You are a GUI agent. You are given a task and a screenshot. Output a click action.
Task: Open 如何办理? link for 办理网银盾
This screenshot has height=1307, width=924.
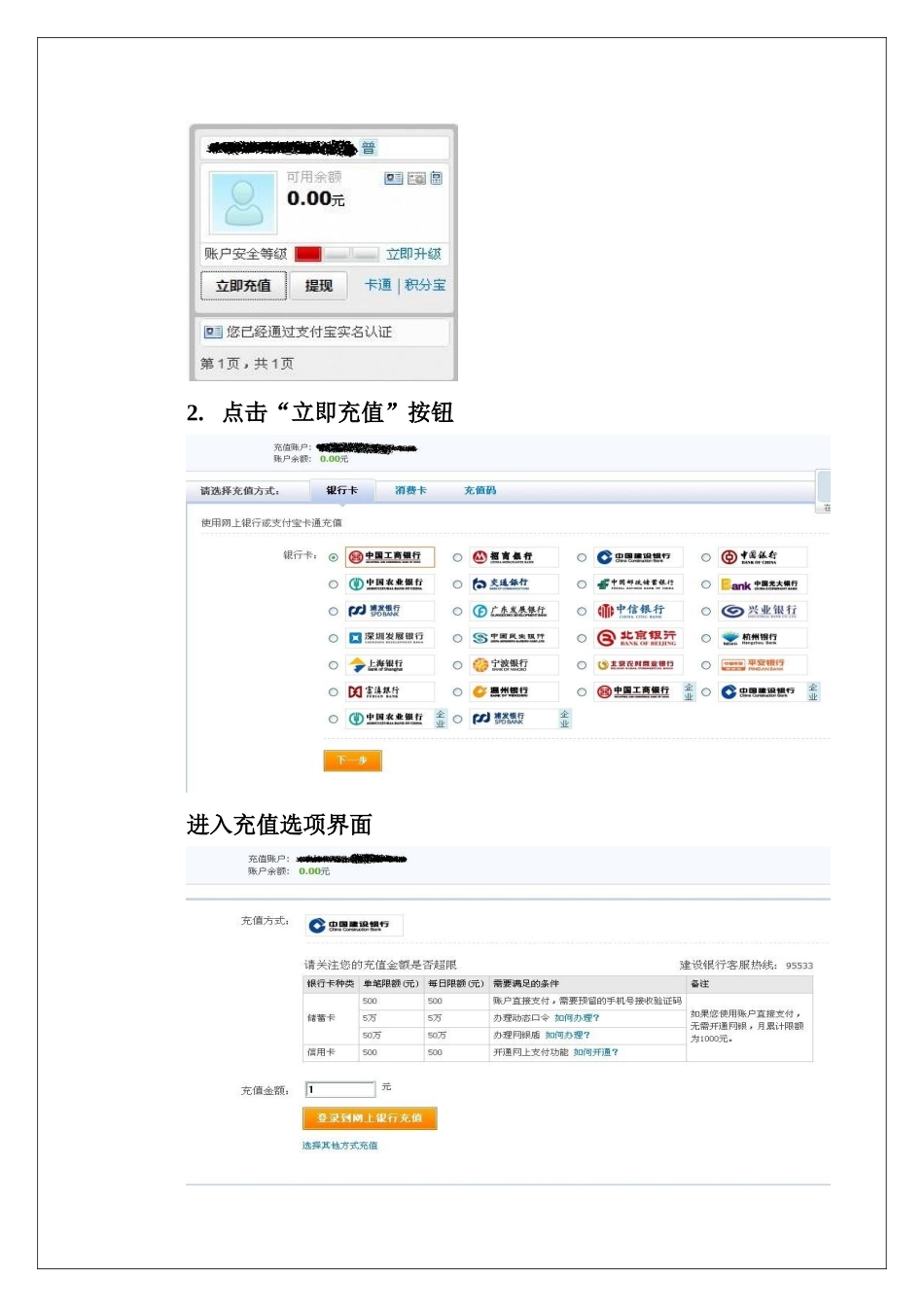[x=567, y=1035]
